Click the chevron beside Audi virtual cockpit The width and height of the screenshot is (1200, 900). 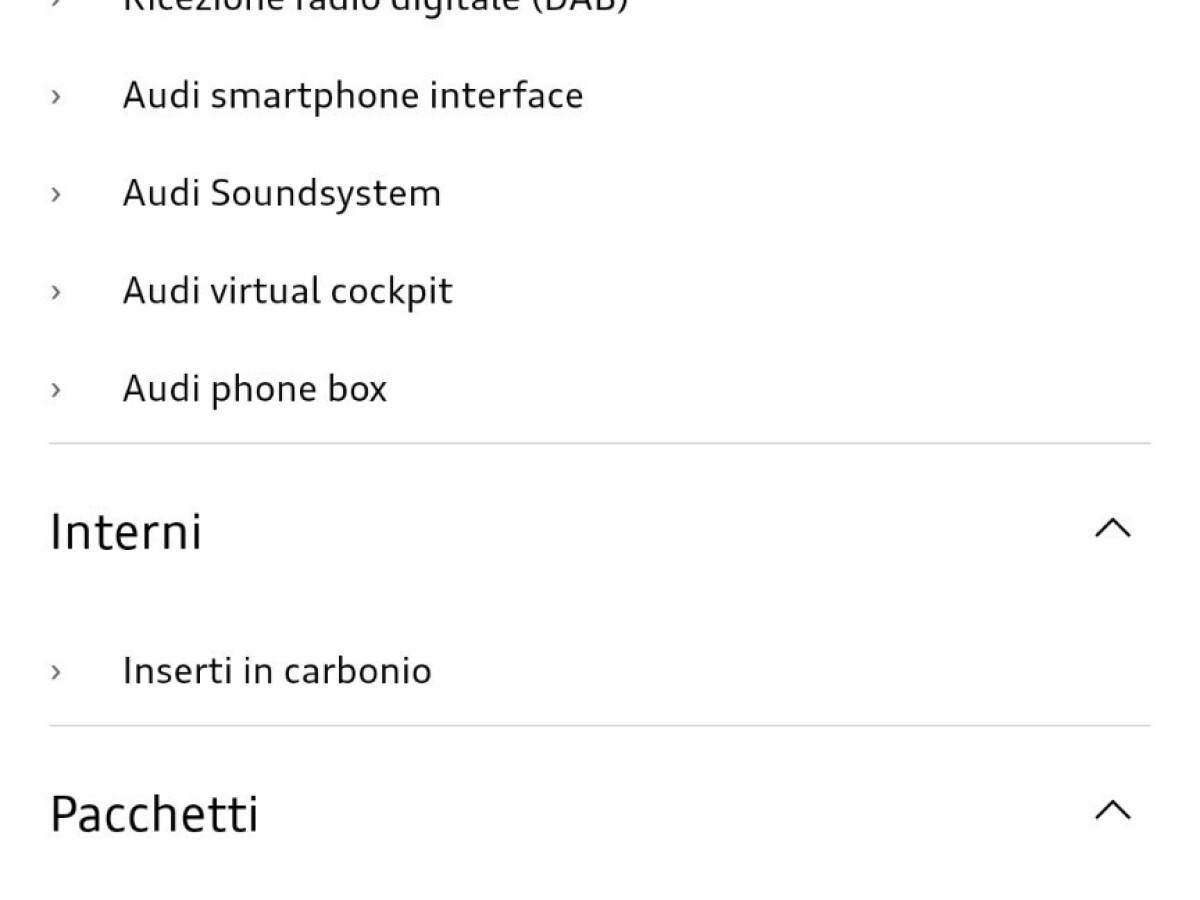pyautogui.click(x=56, y=291)
